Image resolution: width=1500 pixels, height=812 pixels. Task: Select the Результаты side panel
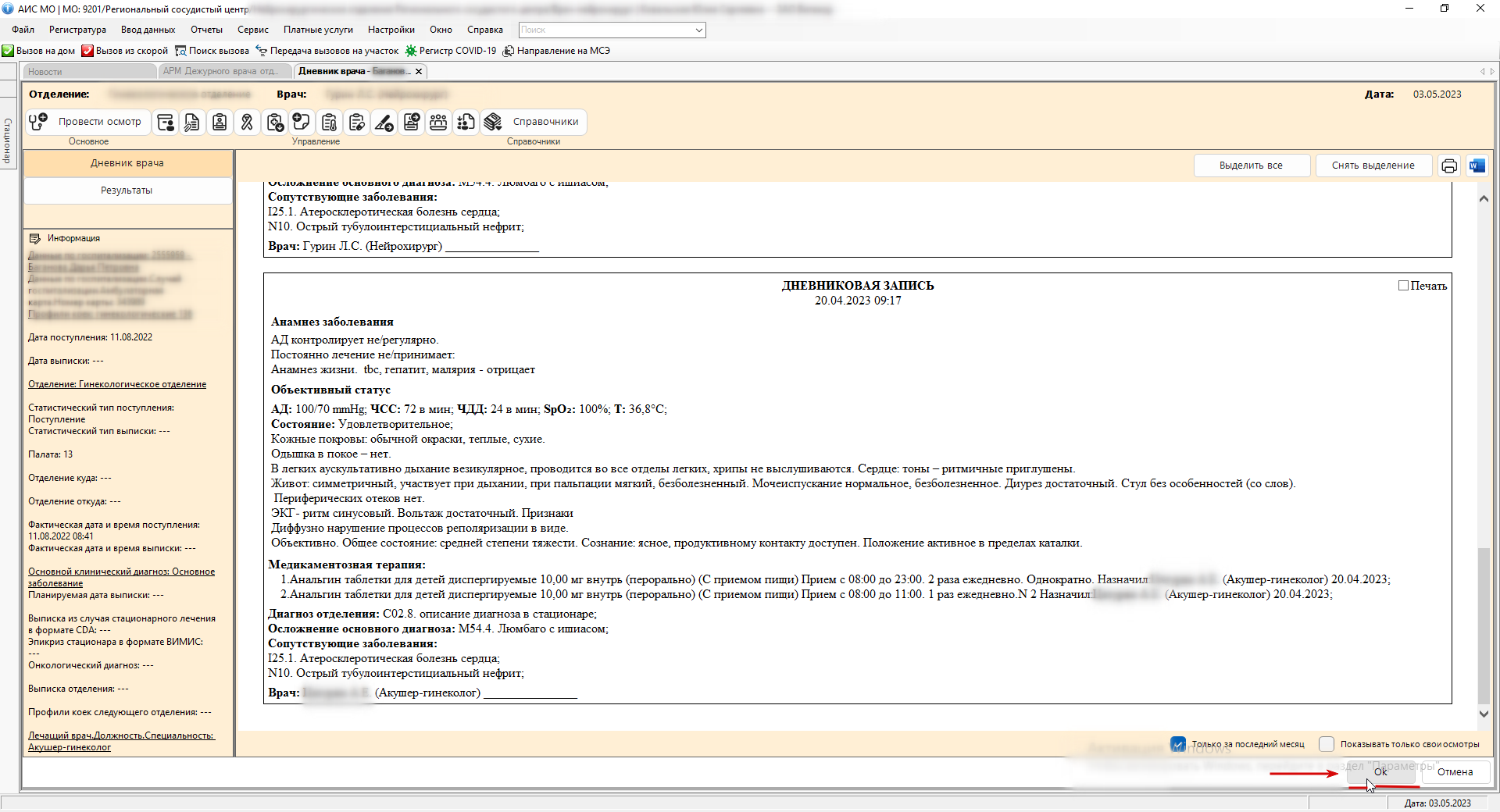(127, 191)
